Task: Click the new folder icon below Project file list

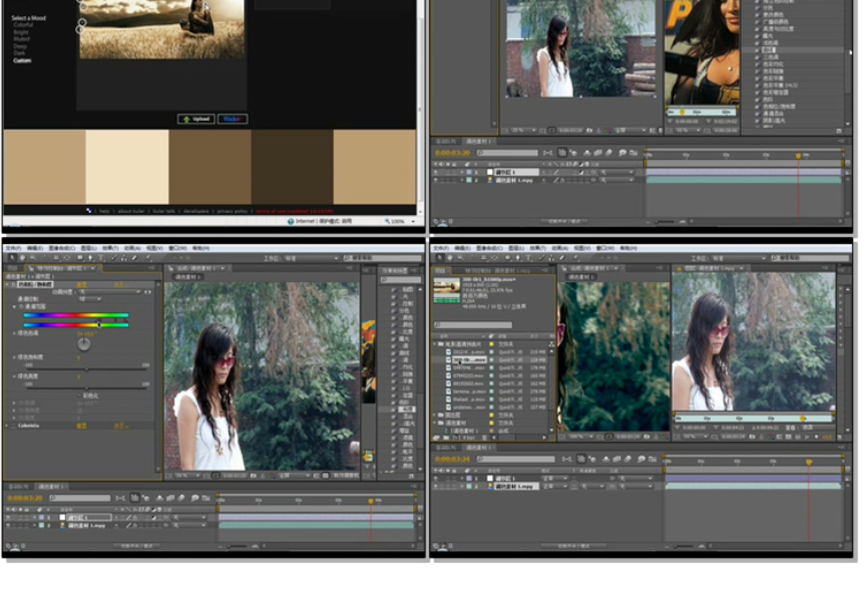Action: tap(447, 439)
